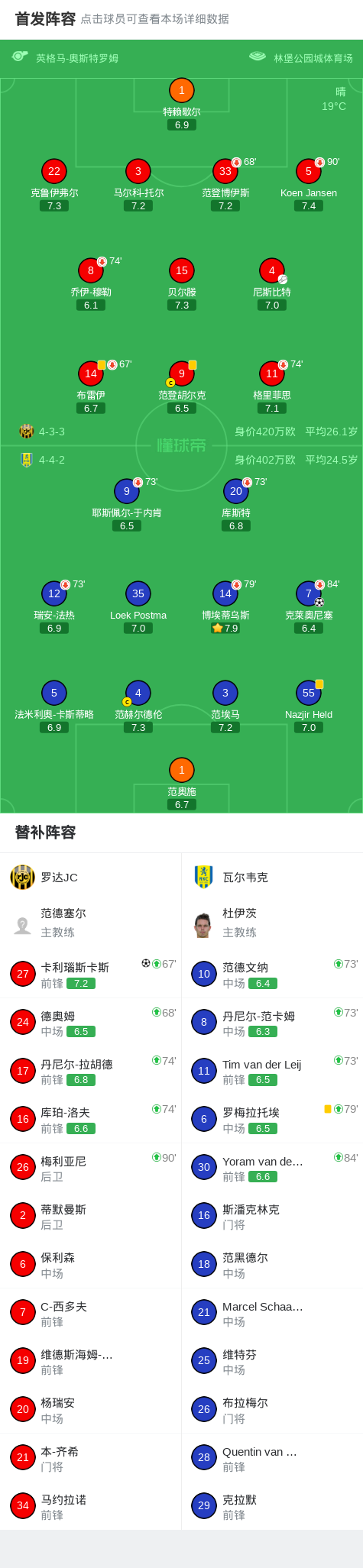This screenshot has height=1568, width=363.
Task: Click the 7.9 rating badge of 博埃蒂乌斯
Action: (225, 628)
